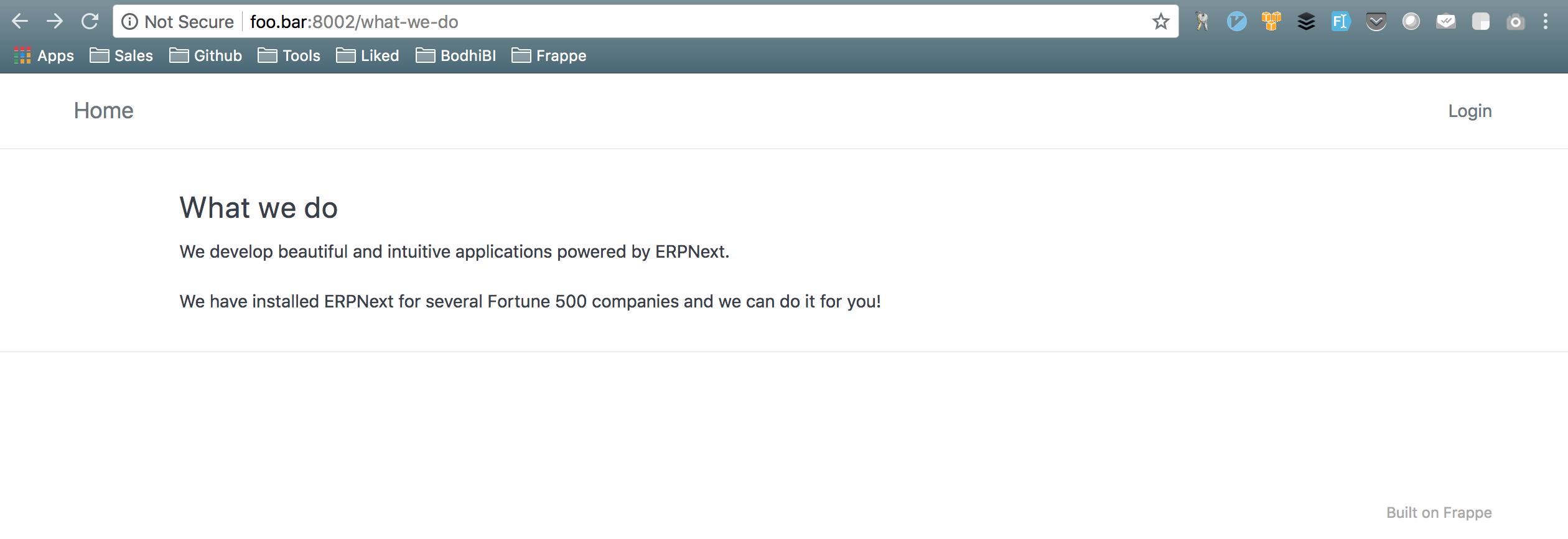This screenshot has height=539, width=1568.
Task: Bookmark this page with the star icon
Action: pyautogui.click(x=1160, y=22)
